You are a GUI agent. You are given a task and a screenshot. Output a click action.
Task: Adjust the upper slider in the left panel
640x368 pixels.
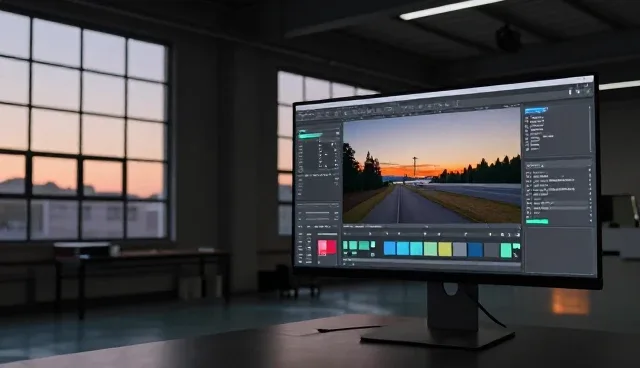(x=317, y=213)
